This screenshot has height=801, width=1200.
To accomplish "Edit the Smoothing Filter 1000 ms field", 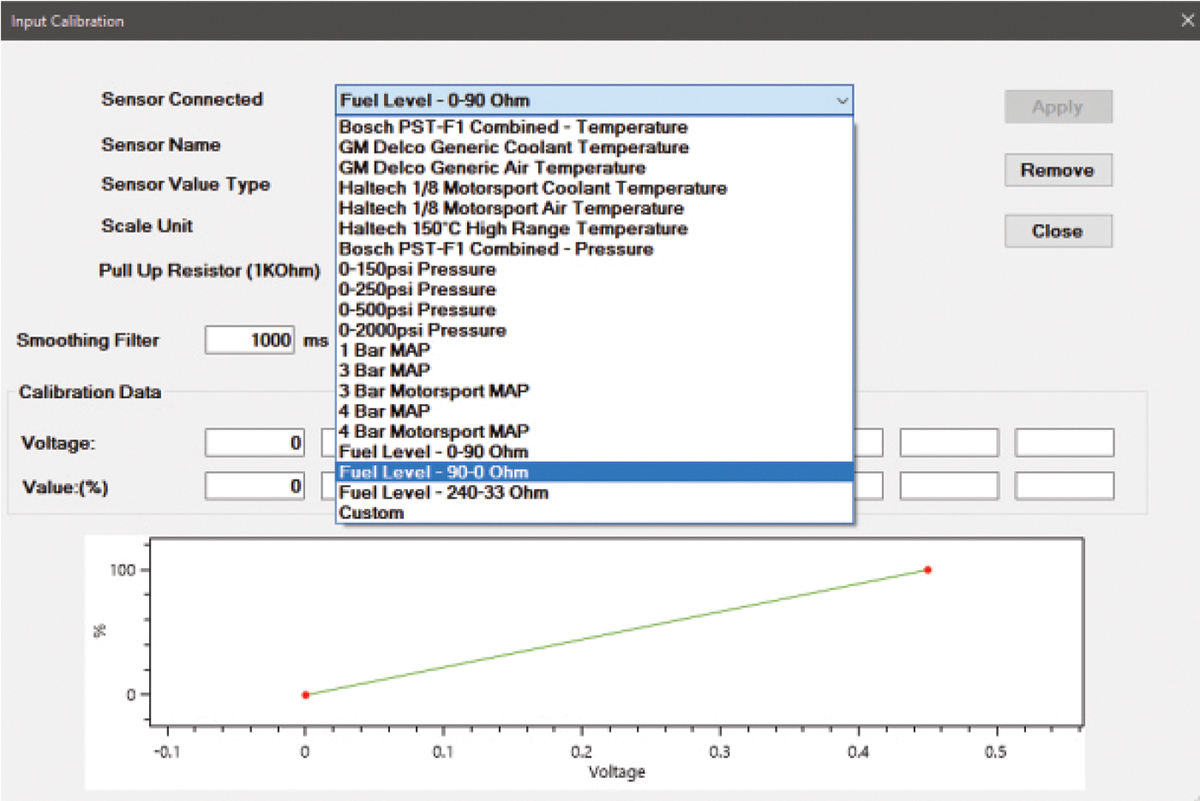I will [251, 340].
